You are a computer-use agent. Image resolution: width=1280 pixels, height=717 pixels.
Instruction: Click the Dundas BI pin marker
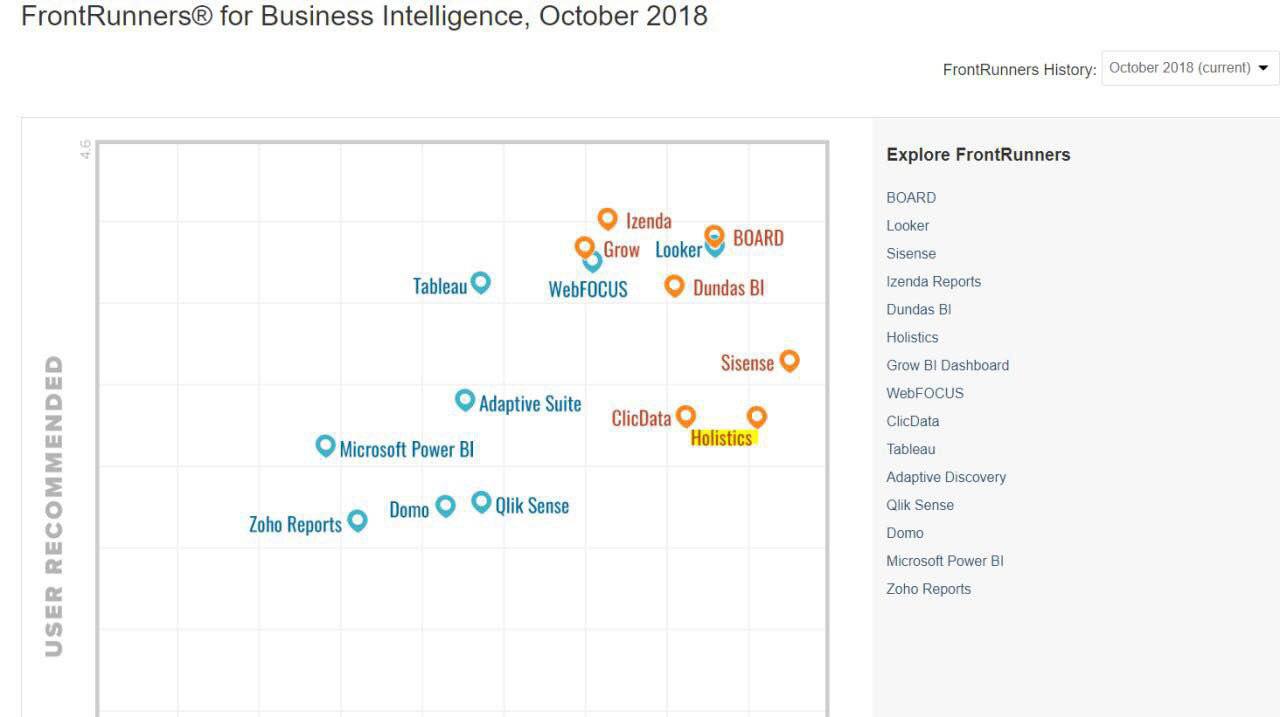click(675, 285)
